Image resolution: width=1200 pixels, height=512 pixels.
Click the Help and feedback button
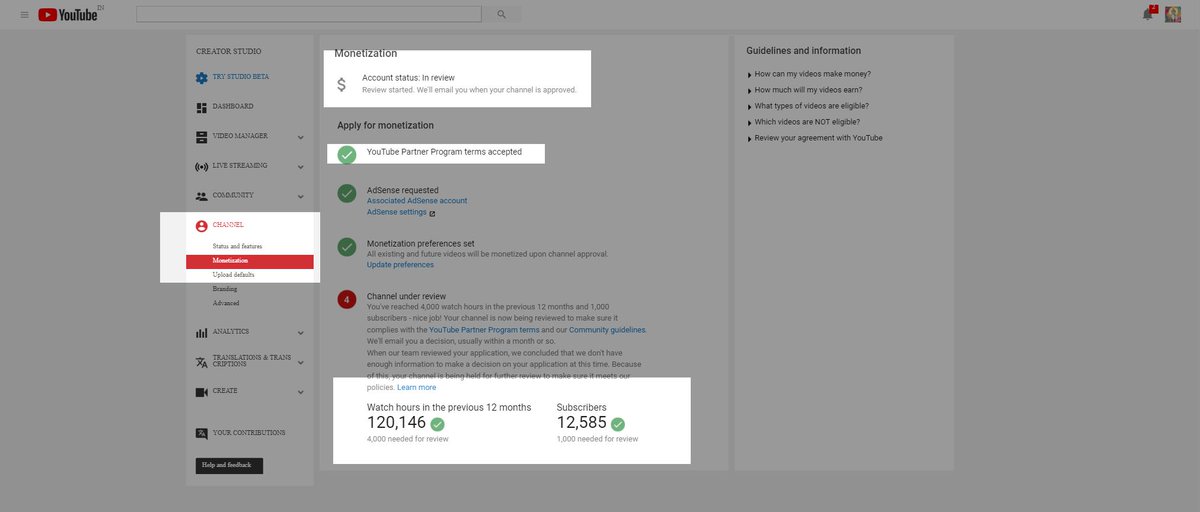(229, 466)
